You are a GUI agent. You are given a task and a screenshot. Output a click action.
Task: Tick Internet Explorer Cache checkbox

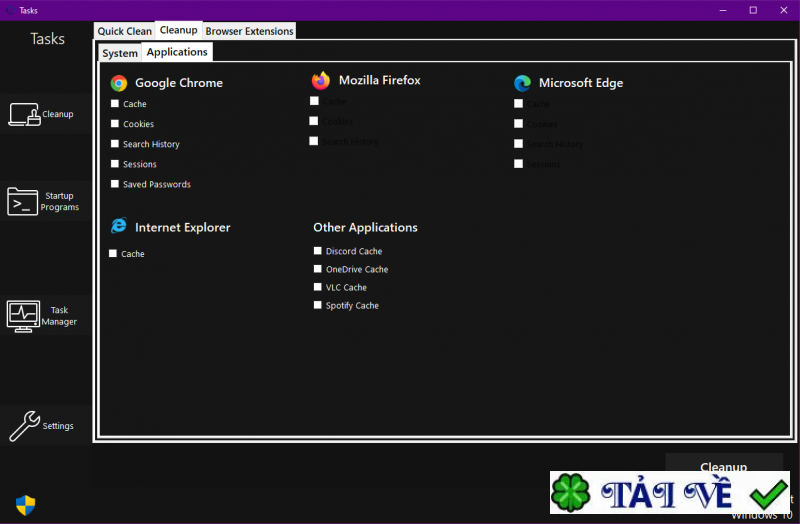click(113, 253)
